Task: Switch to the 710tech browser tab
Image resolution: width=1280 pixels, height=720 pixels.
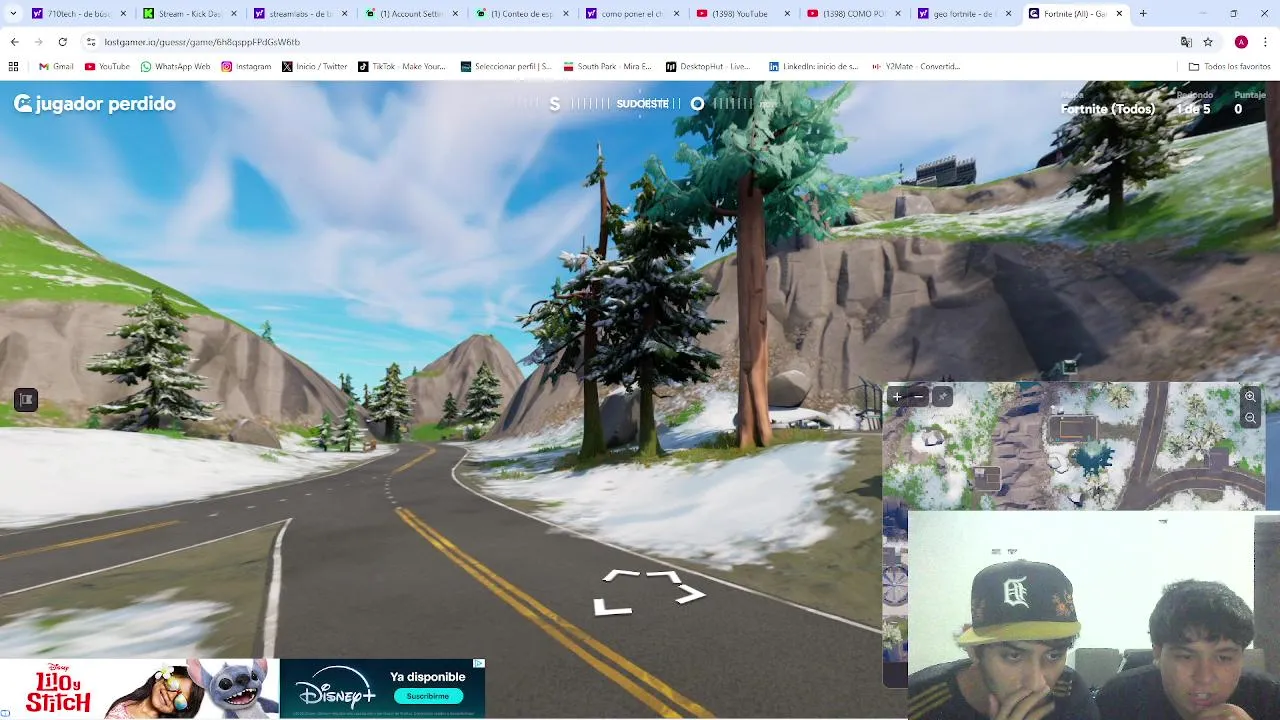Action: (77, 14)
